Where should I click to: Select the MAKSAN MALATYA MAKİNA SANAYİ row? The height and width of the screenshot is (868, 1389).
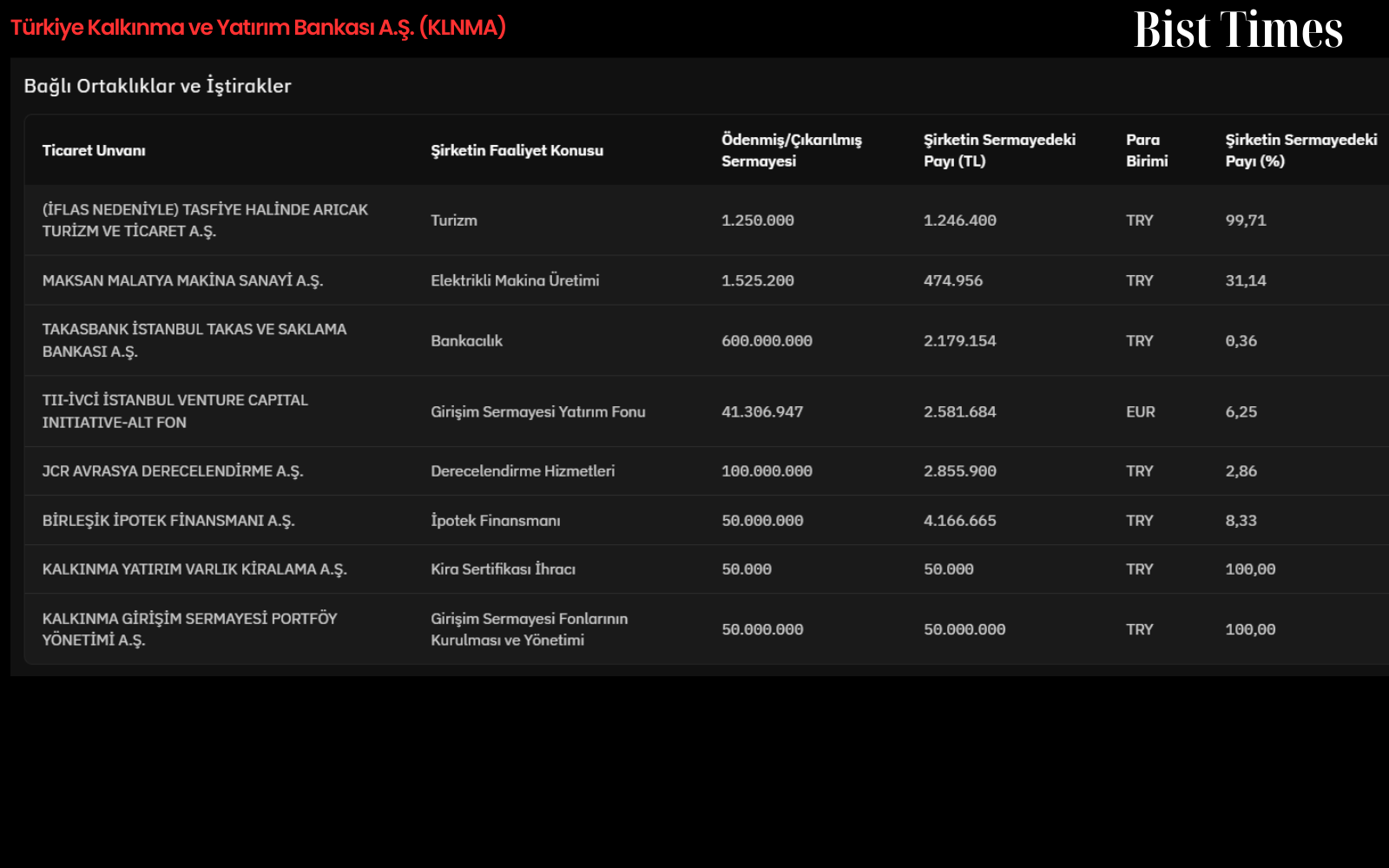pyautogui.click(x=707, y=280)
